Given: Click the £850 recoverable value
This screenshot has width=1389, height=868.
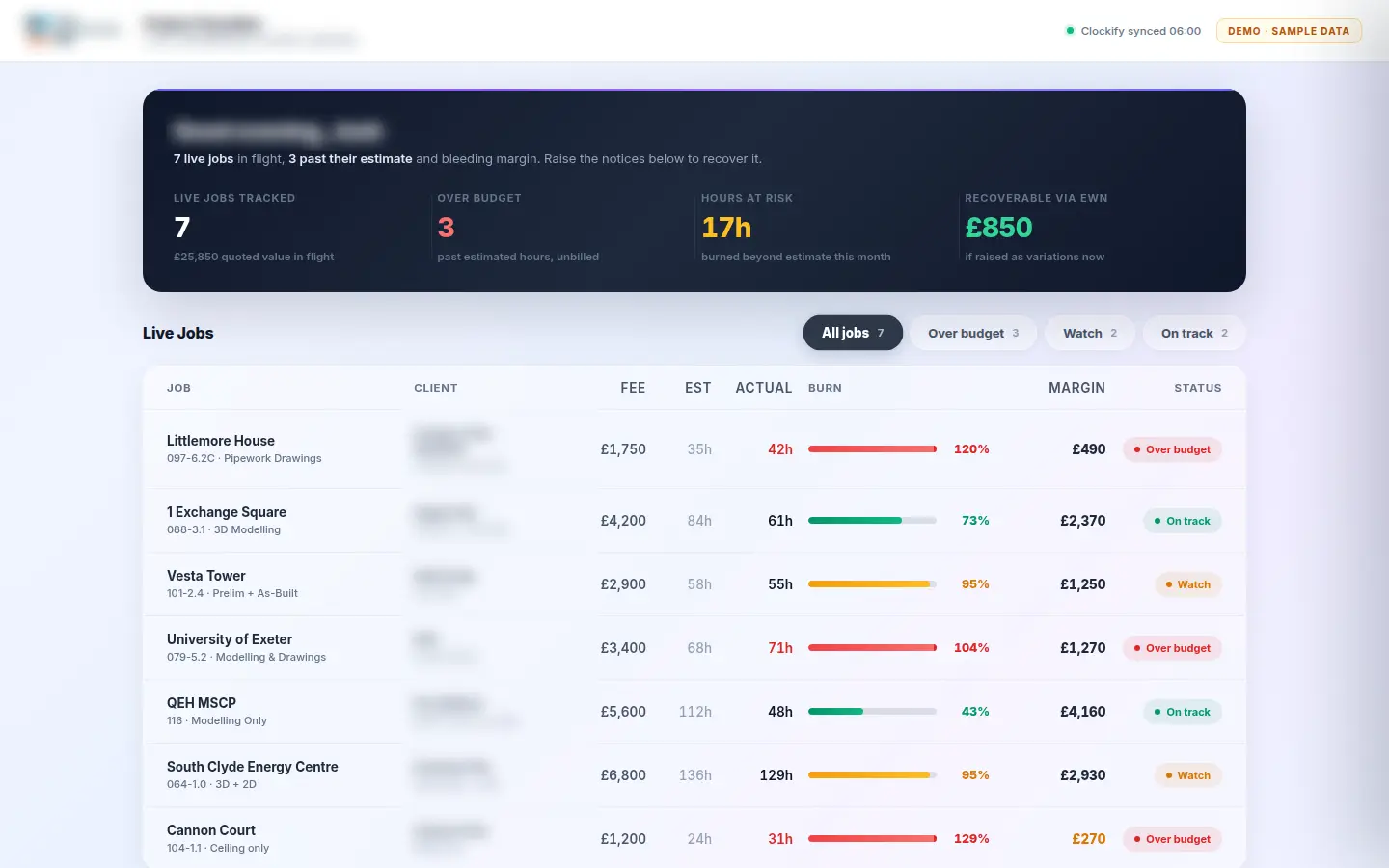Looking at the screenshot, I should pos(998,228).
